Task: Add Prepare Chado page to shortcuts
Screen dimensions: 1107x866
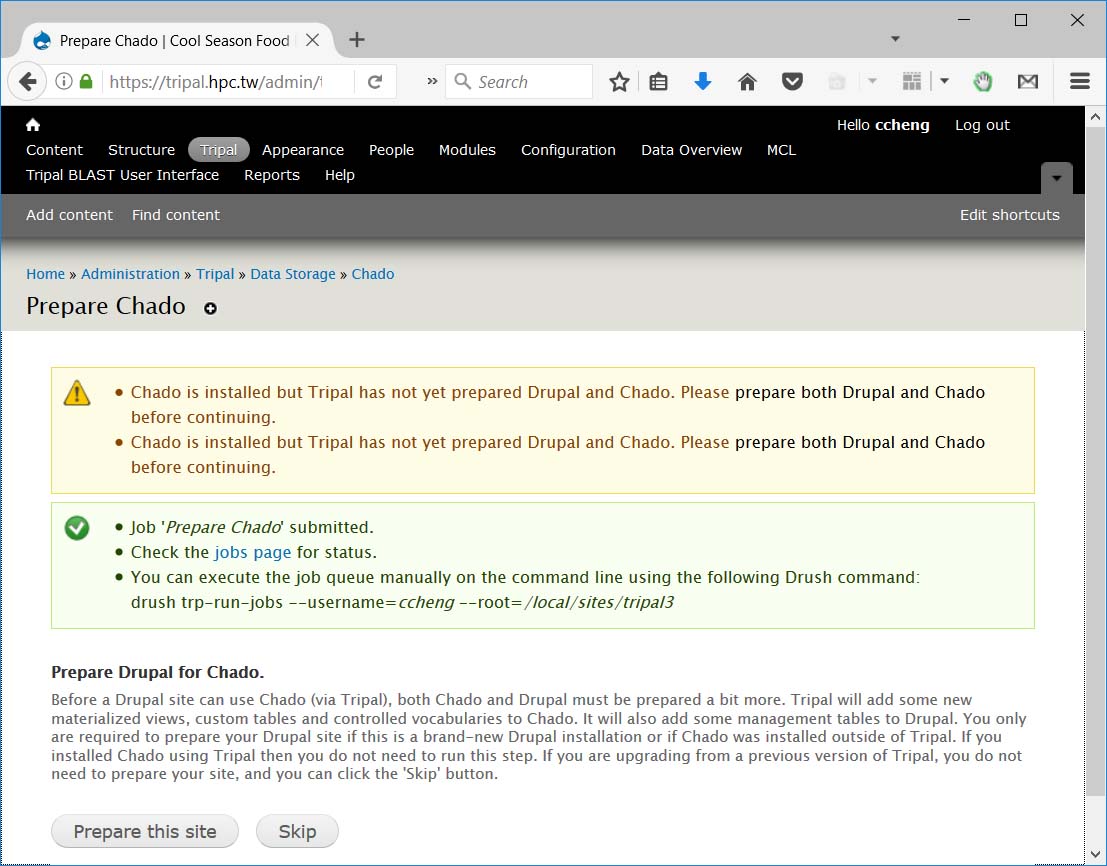Action: [210, 308]
